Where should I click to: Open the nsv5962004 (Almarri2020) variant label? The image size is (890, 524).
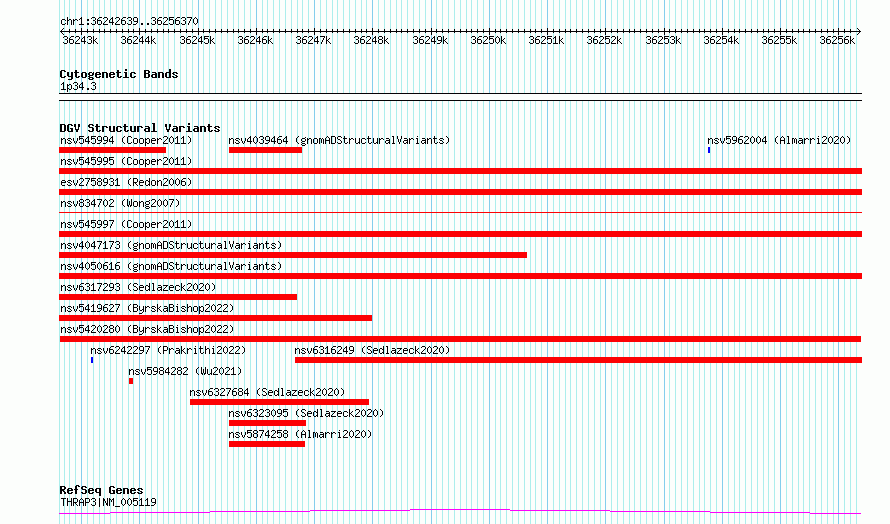pos(779,140)
